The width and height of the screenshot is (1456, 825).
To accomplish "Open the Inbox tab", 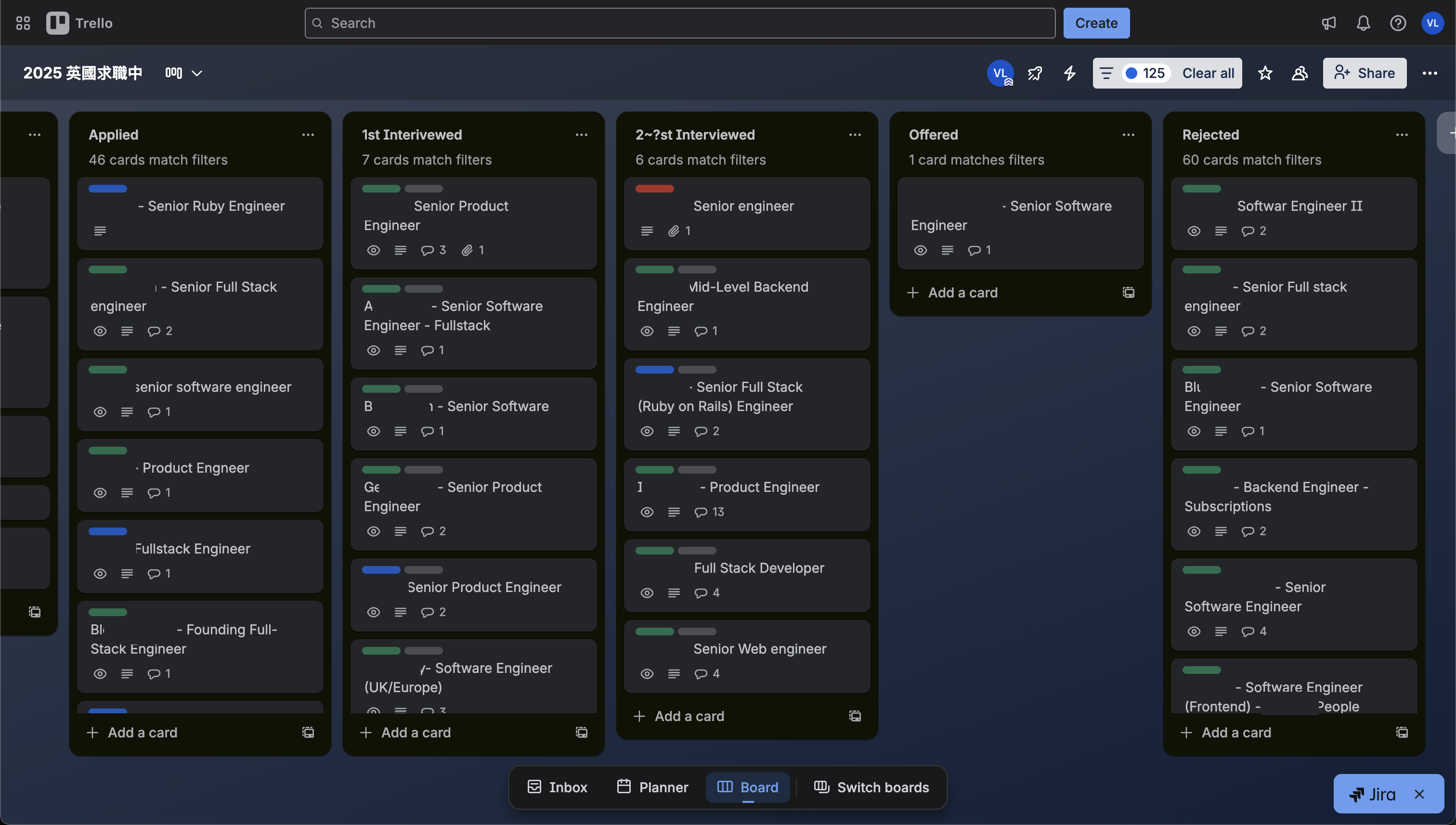I will pyautogui.click(x=557, y=787).
